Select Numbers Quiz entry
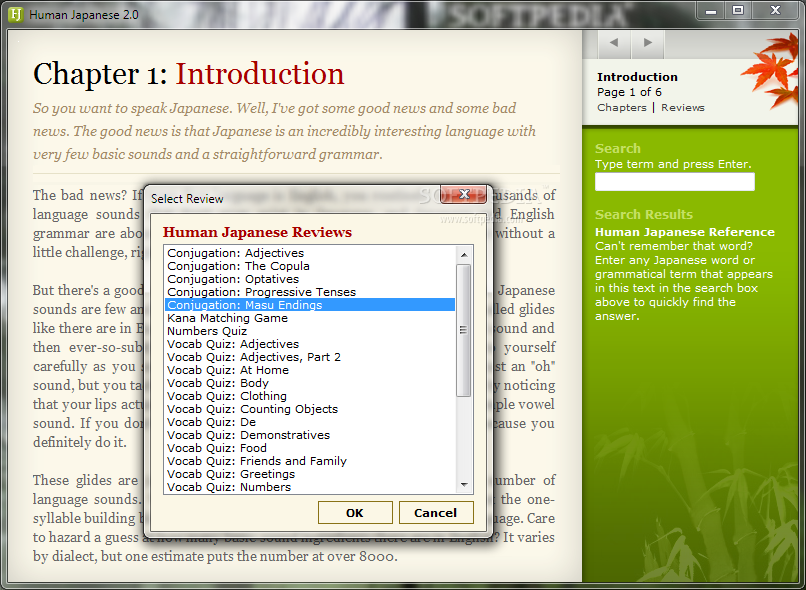Viewport: 806px width, 590px height. 310,331
